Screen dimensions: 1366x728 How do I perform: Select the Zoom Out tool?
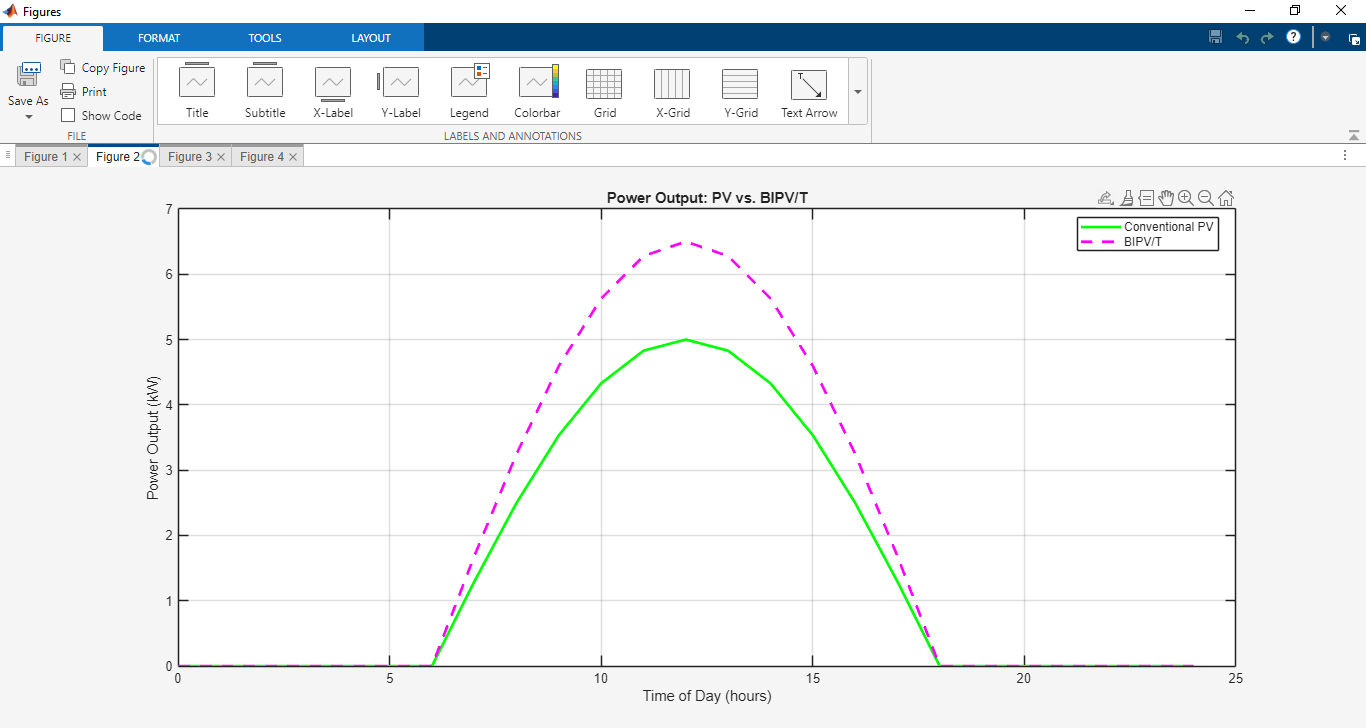(x=1206, y=198)
